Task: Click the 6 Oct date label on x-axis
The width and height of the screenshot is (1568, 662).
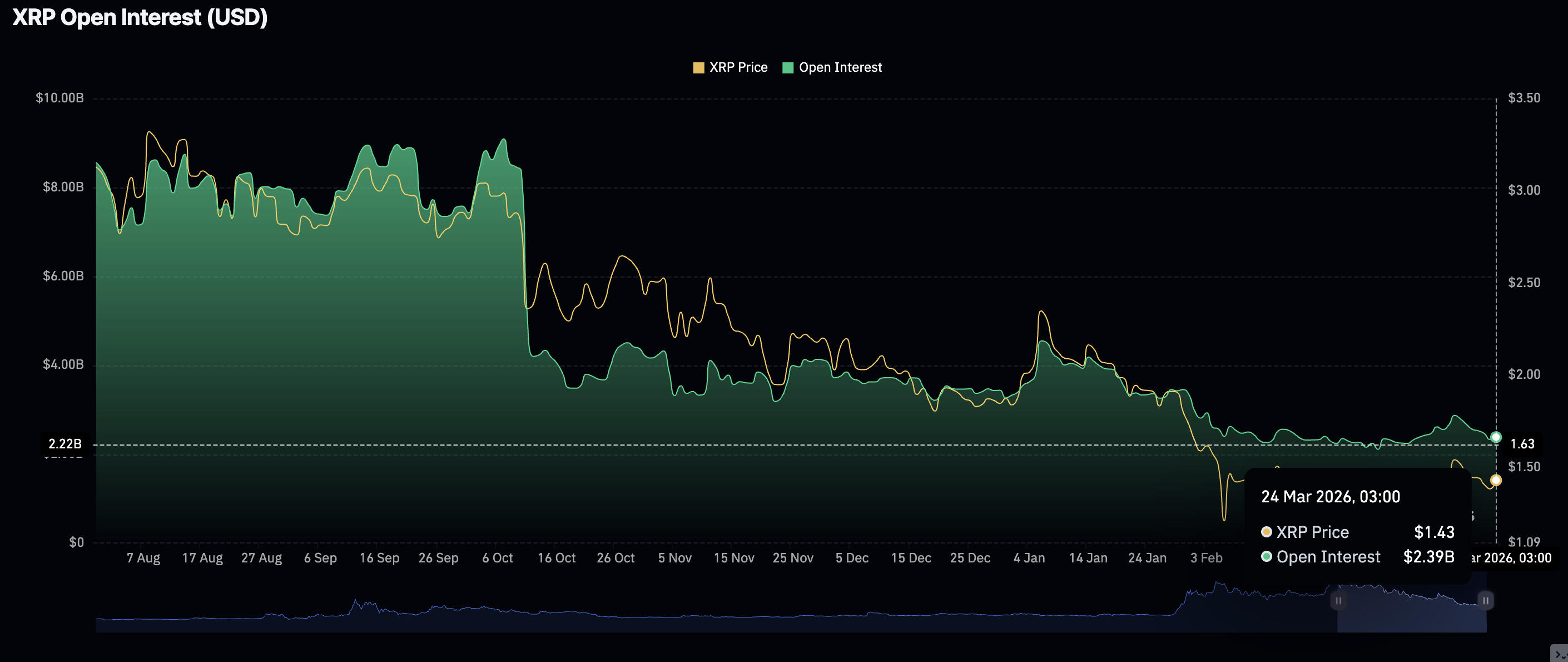Action: click(497, 558)
